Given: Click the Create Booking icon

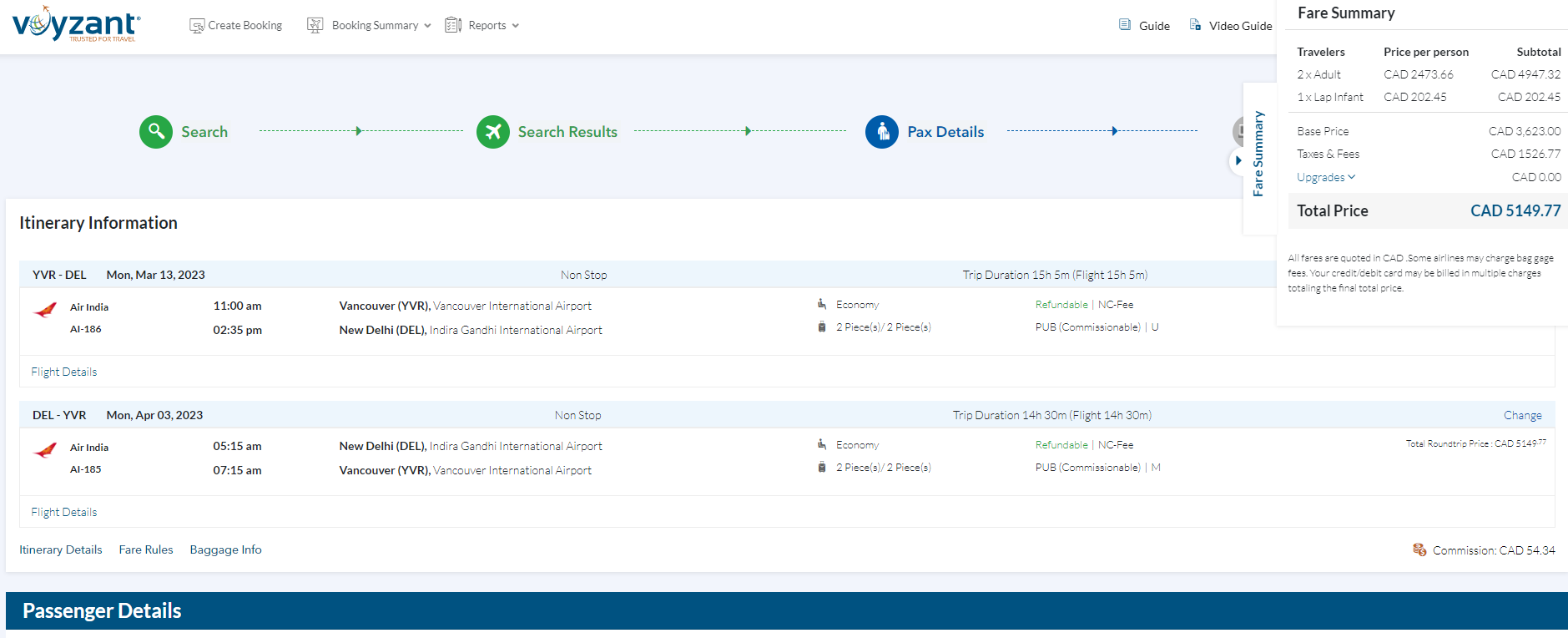Looking at the screenshot, I should click(197, 26).
